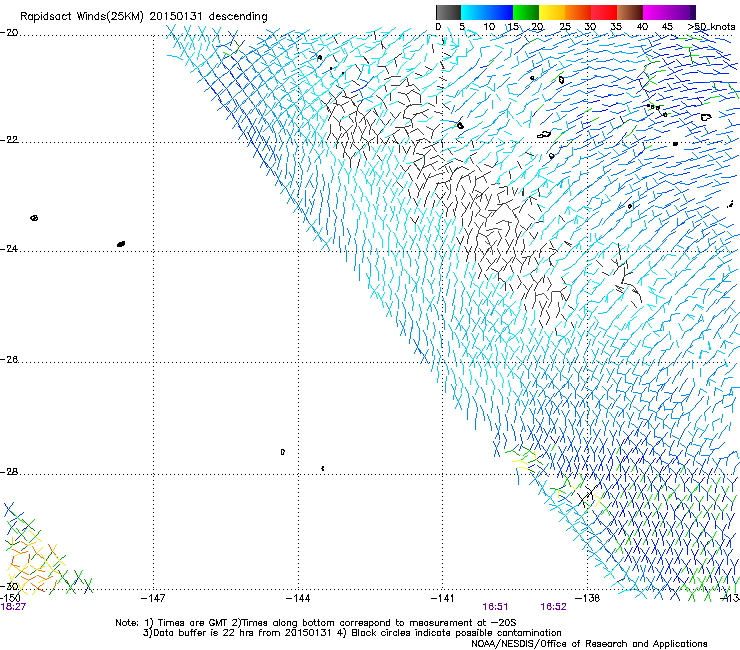Click the purple '18:52' swath time label

pyautogui.click(x=553, y=607)
